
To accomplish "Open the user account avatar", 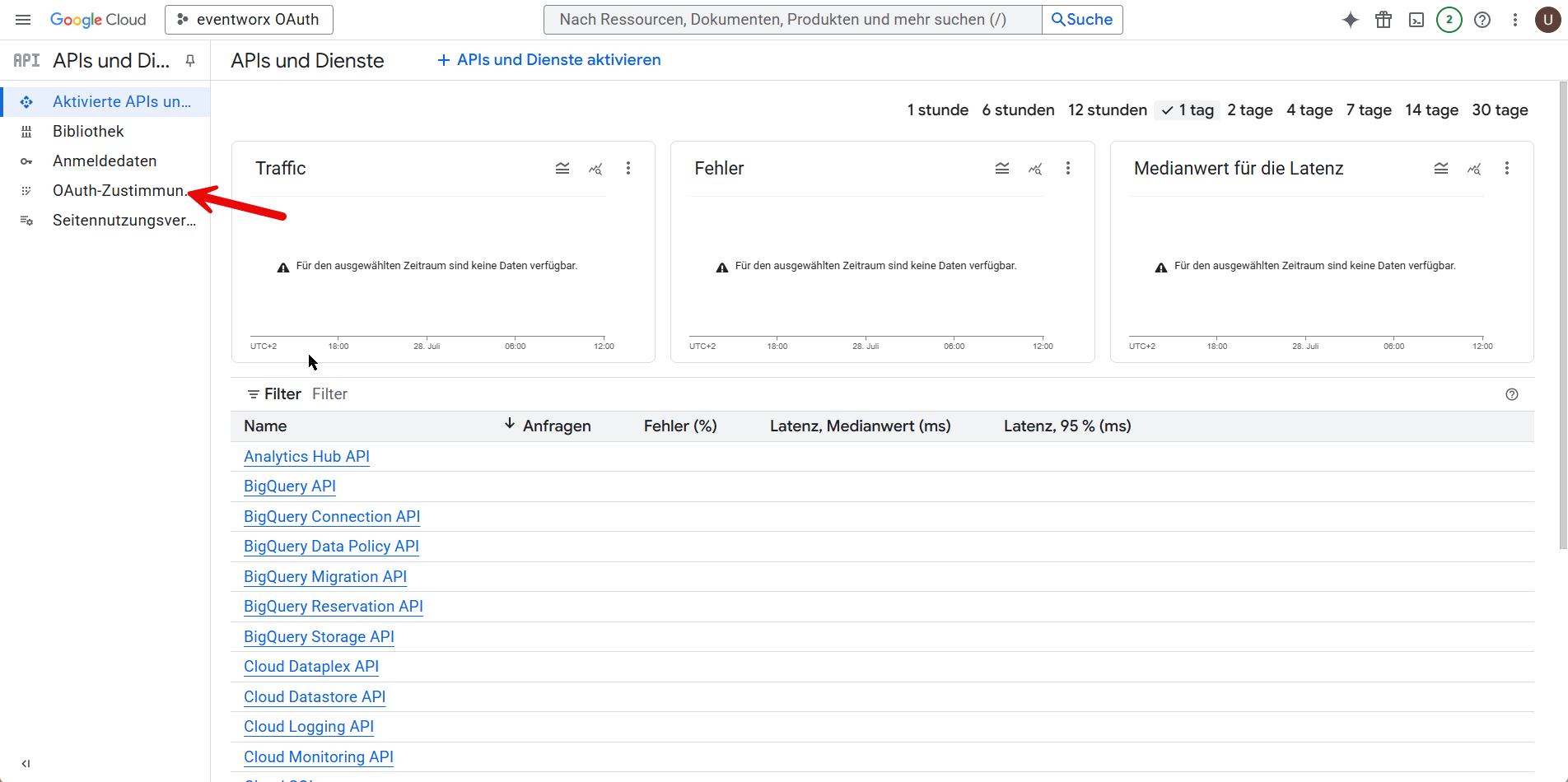I will point(1548,20).
